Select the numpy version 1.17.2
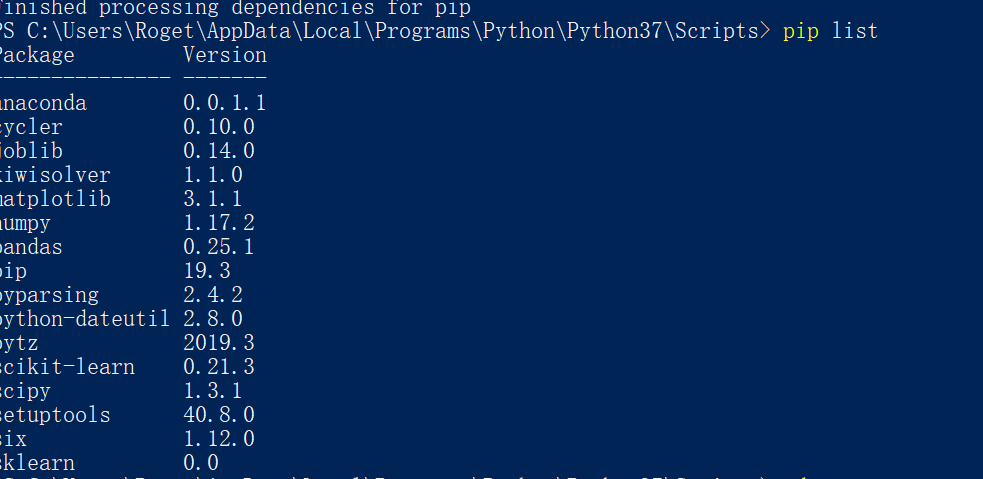 (219, 223)
